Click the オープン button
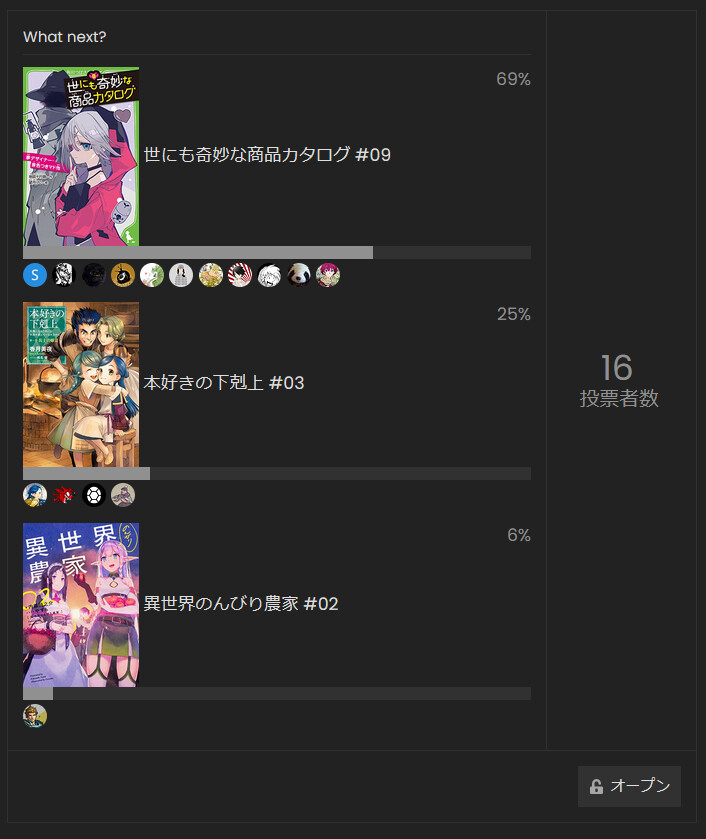This screenshot has height=839, width=706. [x=629, y=786]
